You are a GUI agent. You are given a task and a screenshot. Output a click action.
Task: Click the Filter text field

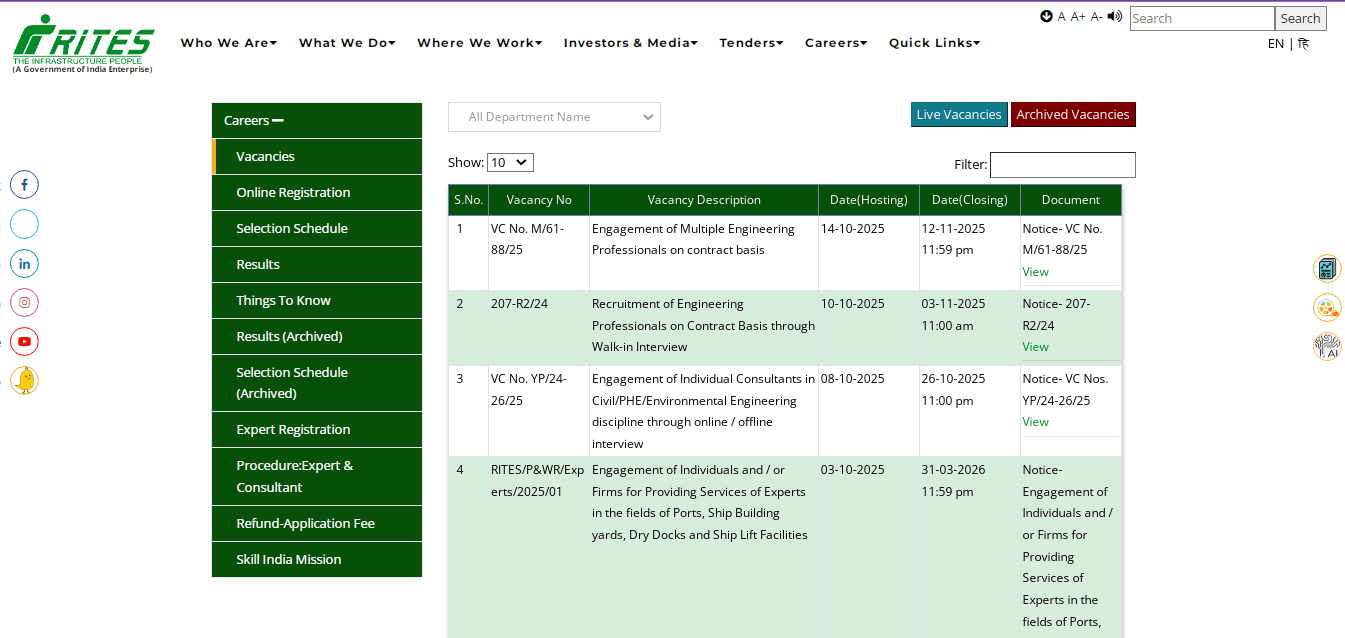(1062, 165)
